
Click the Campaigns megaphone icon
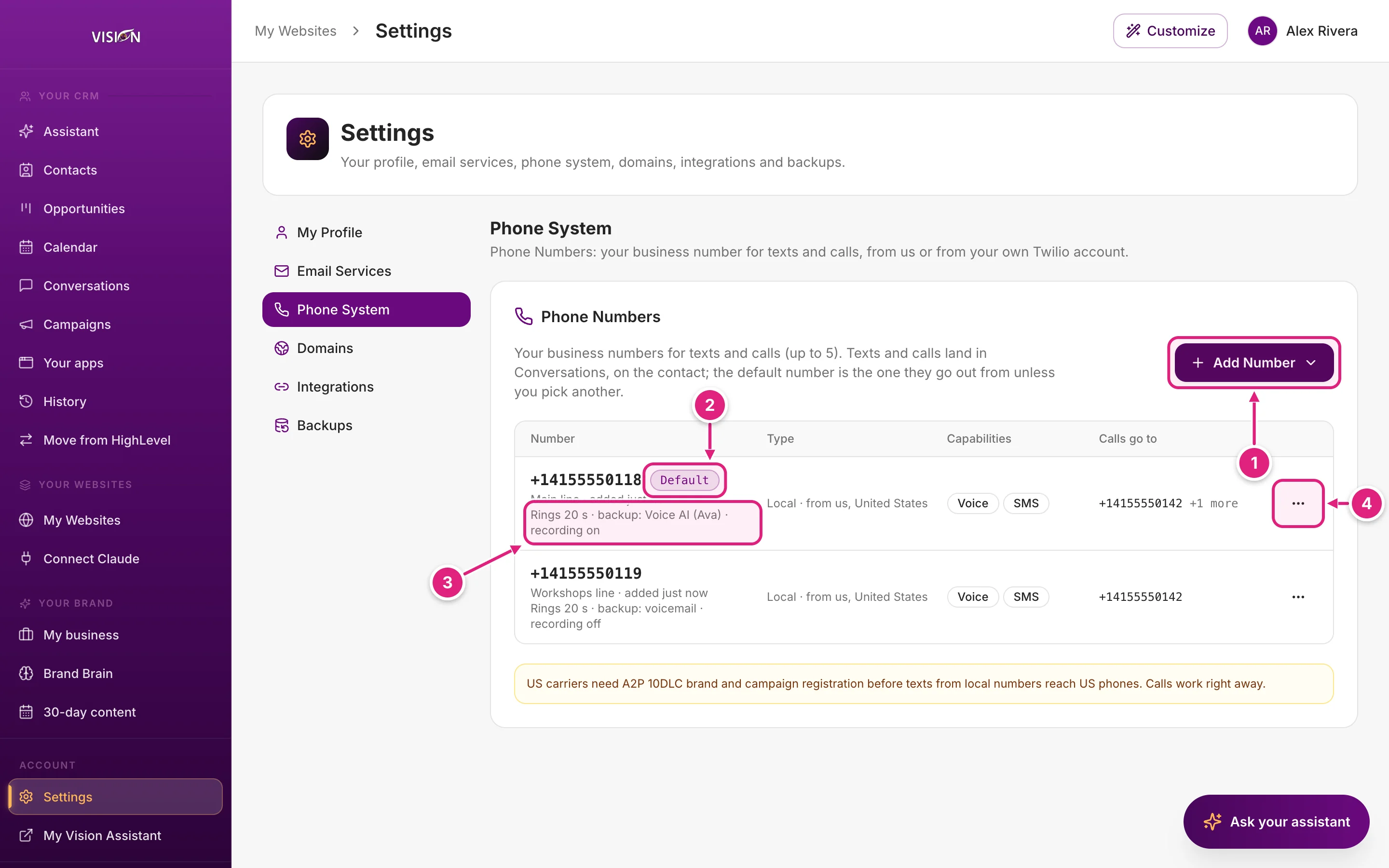click(26, 325)
